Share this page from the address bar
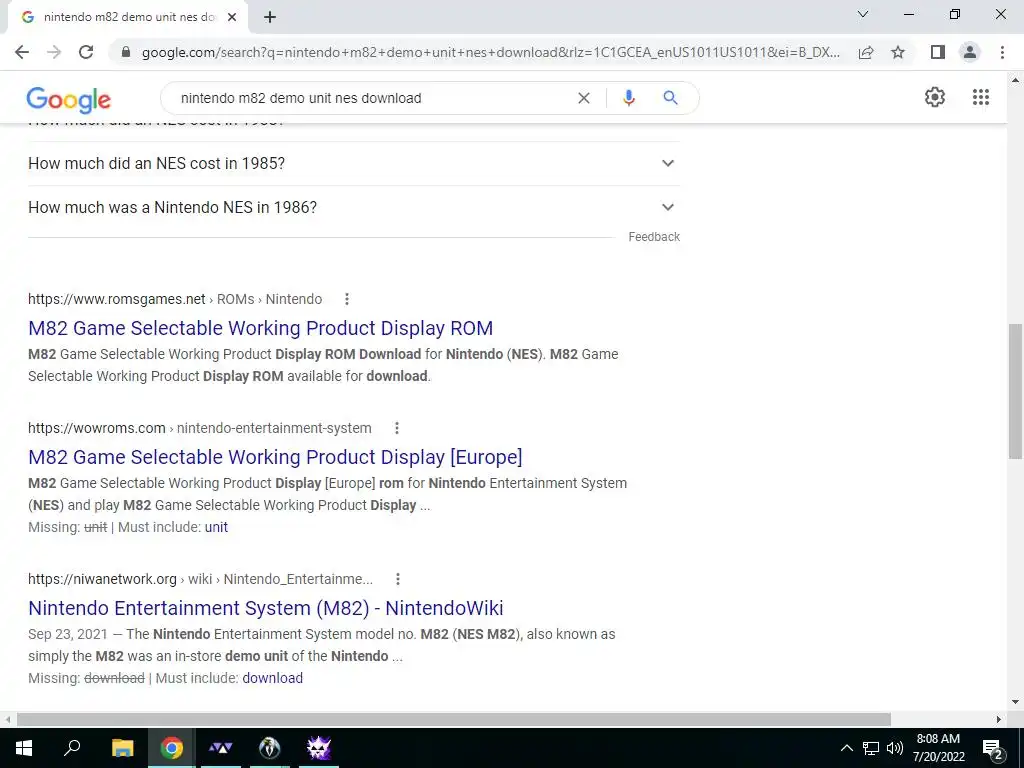1024x768 pixels. click(x=866, y=52)
